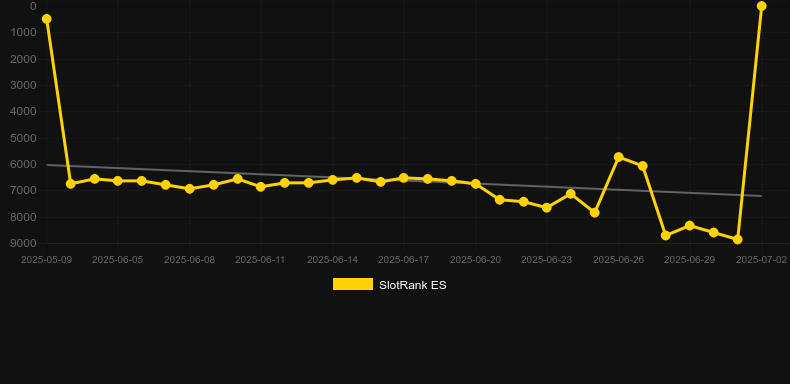Click the y-axis value 6000
Screen dimensions: 790x384
coord(23,164)
